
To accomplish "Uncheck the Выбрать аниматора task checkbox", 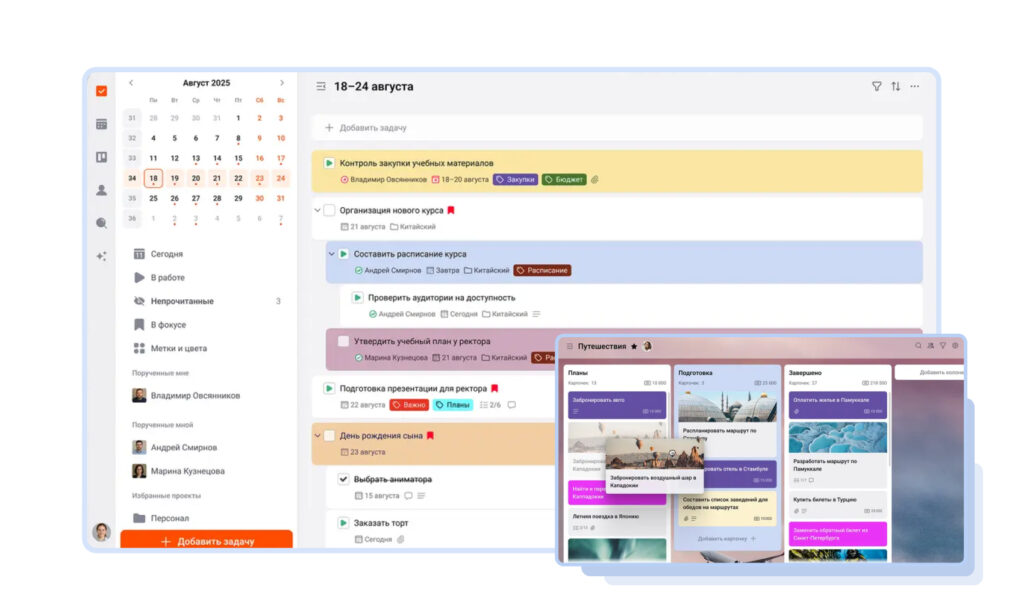I will tap(343, 479).
